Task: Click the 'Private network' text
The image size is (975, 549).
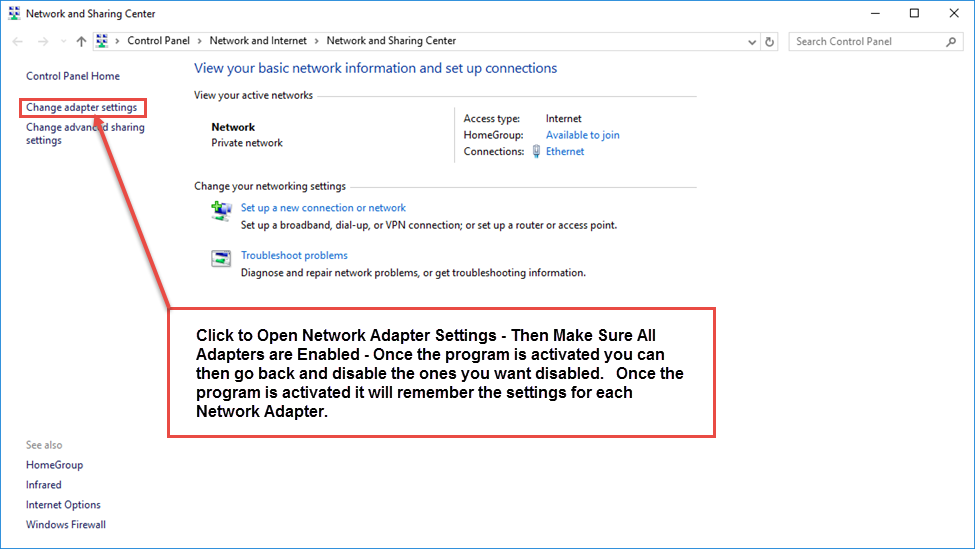Action: tap(247, 143)
